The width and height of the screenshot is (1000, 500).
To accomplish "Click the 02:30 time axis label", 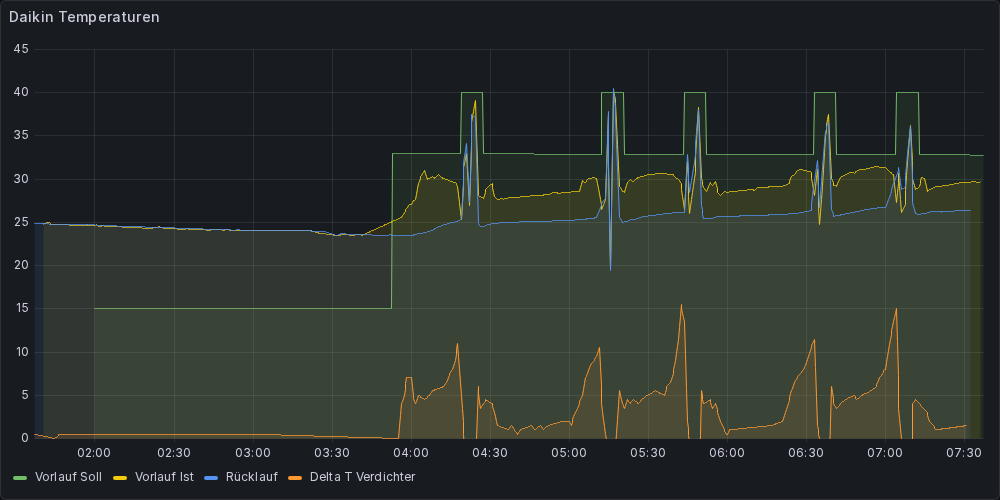I will coord(173,453).
